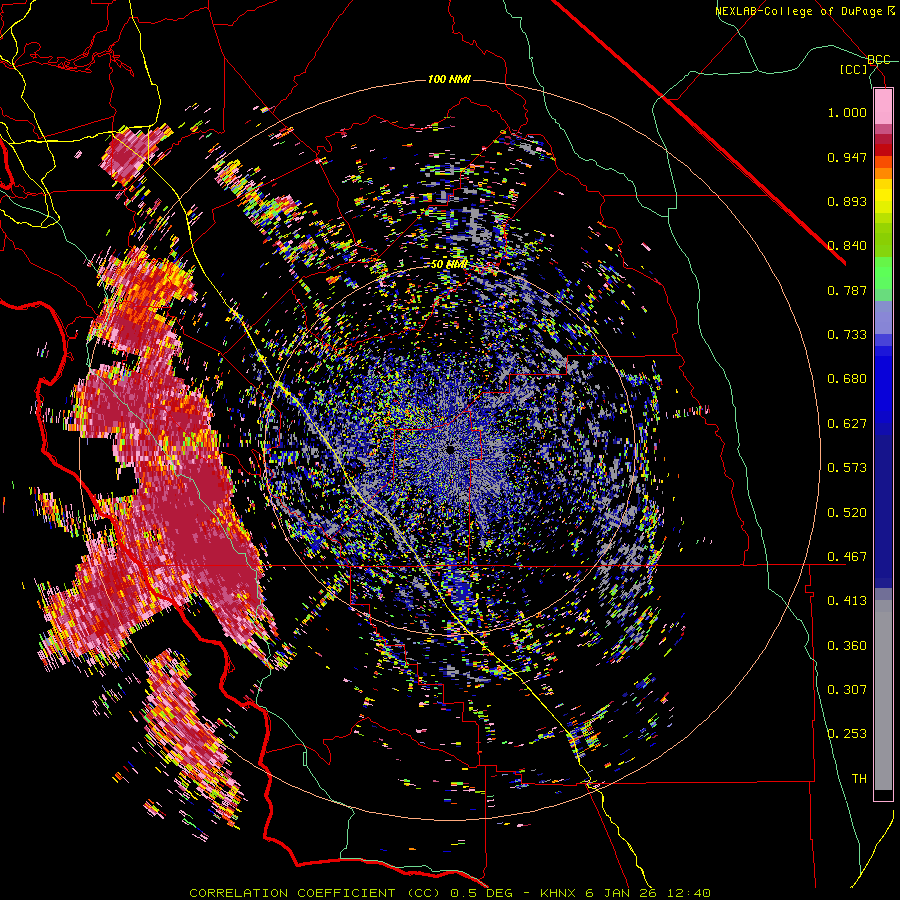Select the 0.413 scale value
The height and width of the screenshot is (900, 900).
[847, 601]
